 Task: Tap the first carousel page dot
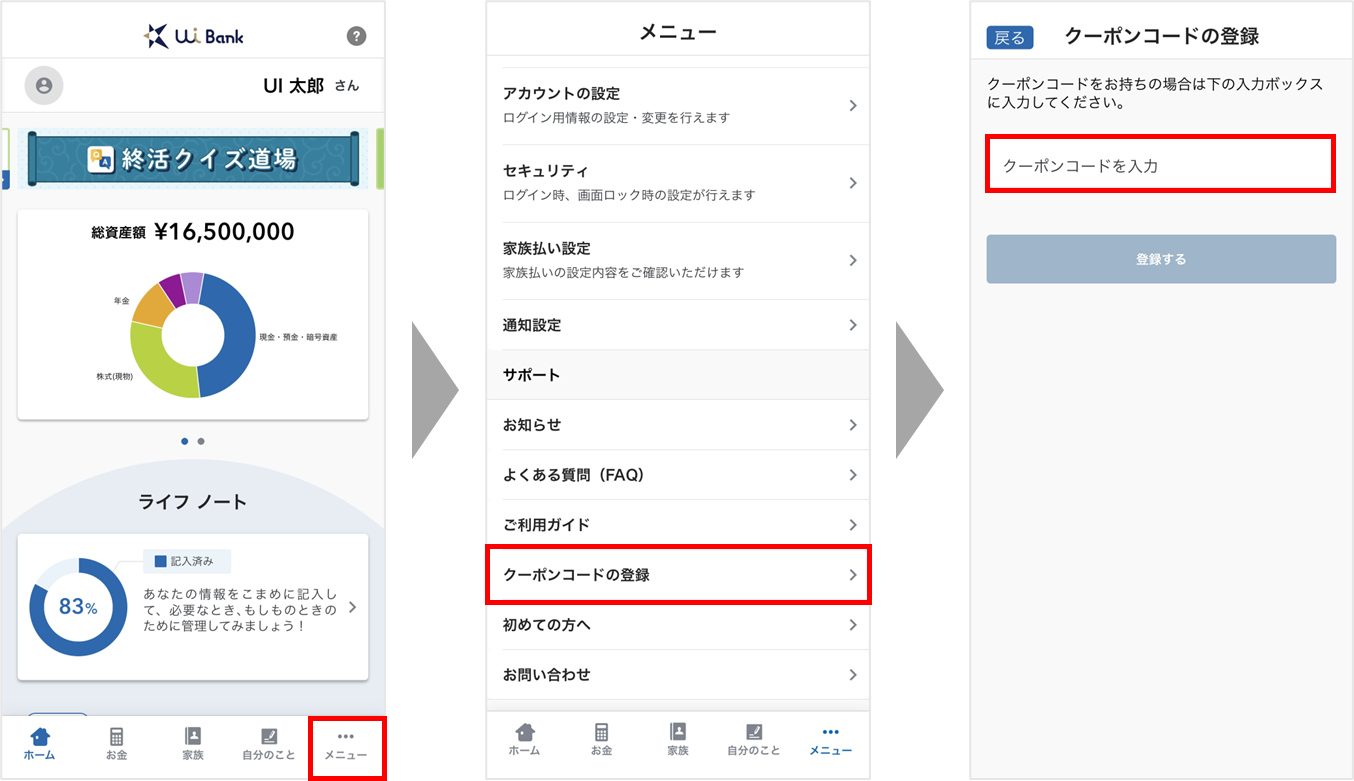coord(185,441)
